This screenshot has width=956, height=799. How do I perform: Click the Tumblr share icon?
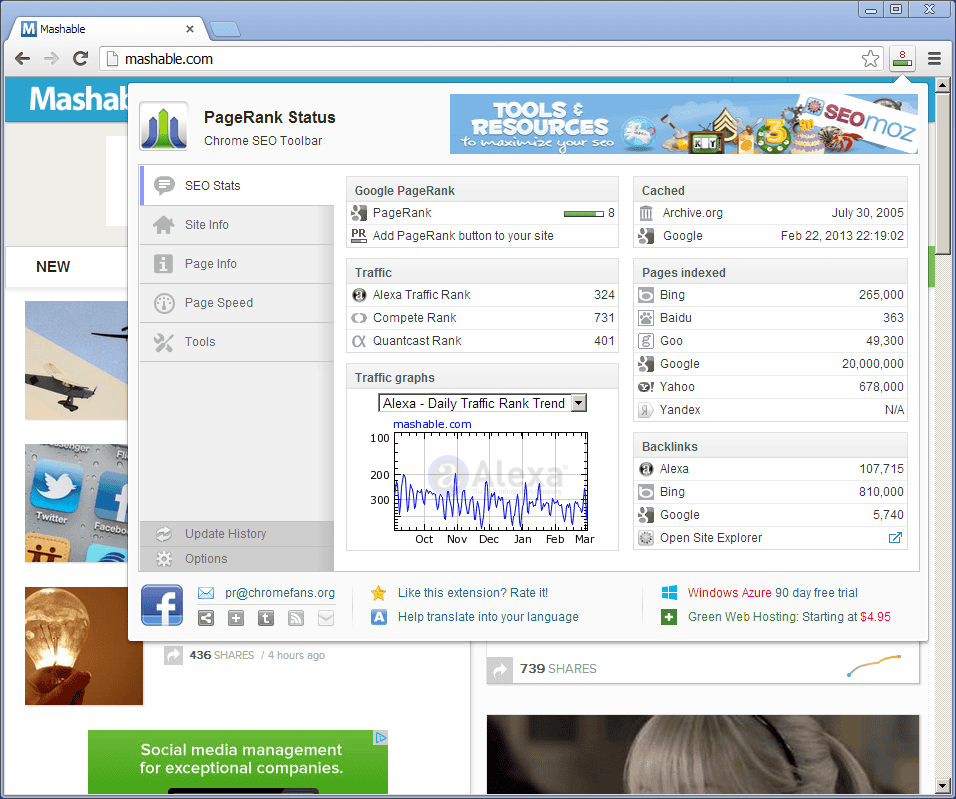[x=265, y=618]
